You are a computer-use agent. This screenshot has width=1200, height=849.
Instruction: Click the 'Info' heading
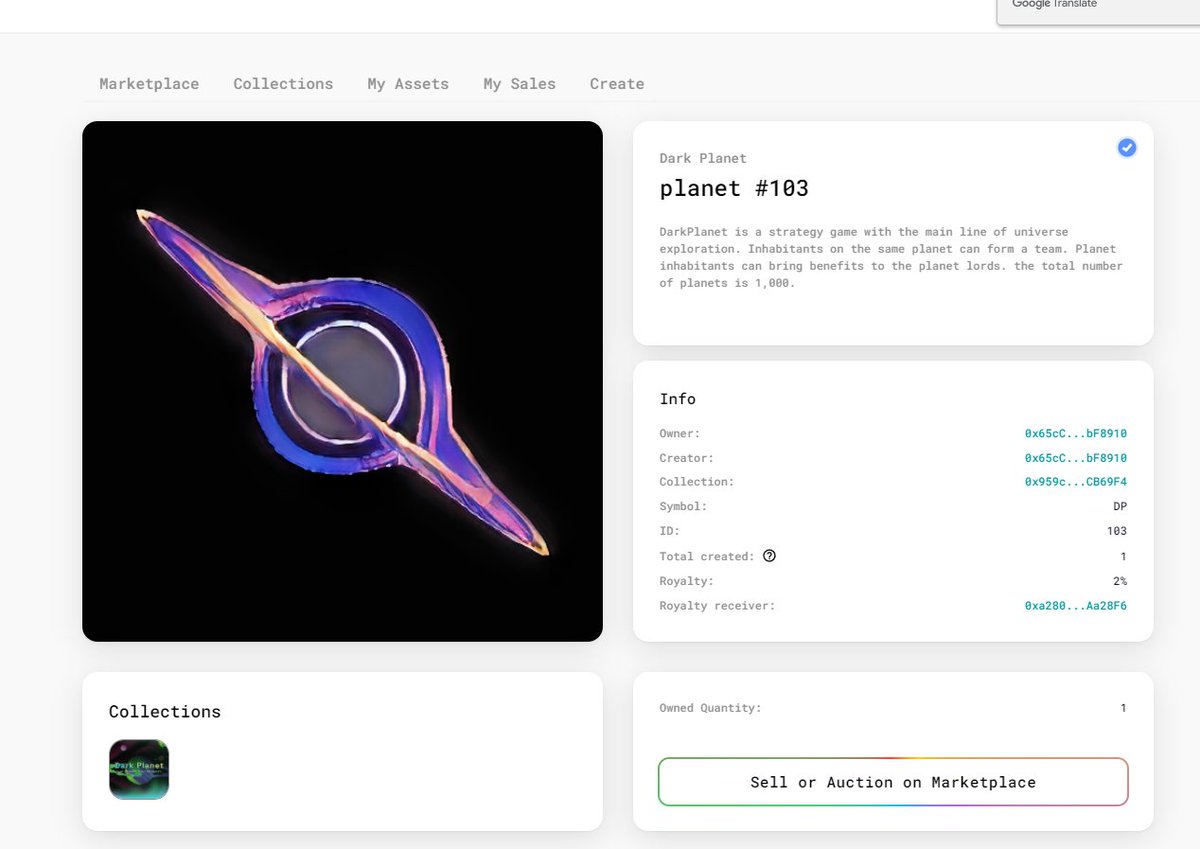[x=677, y=399]
